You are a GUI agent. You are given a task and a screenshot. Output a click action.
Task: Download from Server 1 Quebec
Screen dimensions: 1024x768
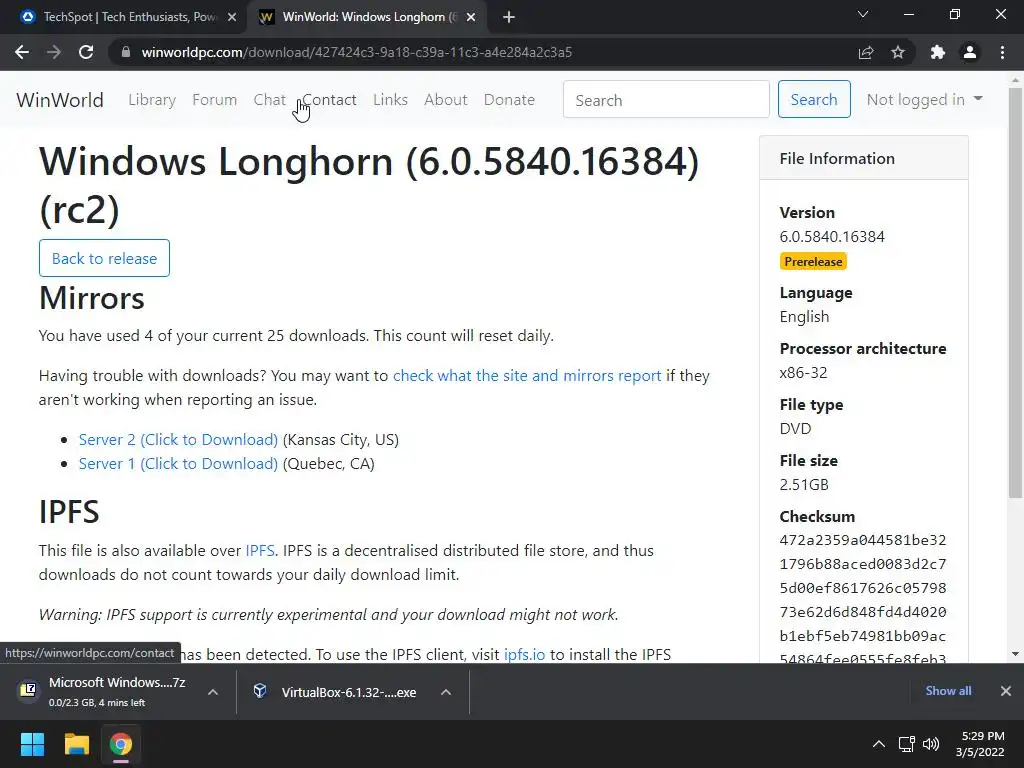[178, 464]
